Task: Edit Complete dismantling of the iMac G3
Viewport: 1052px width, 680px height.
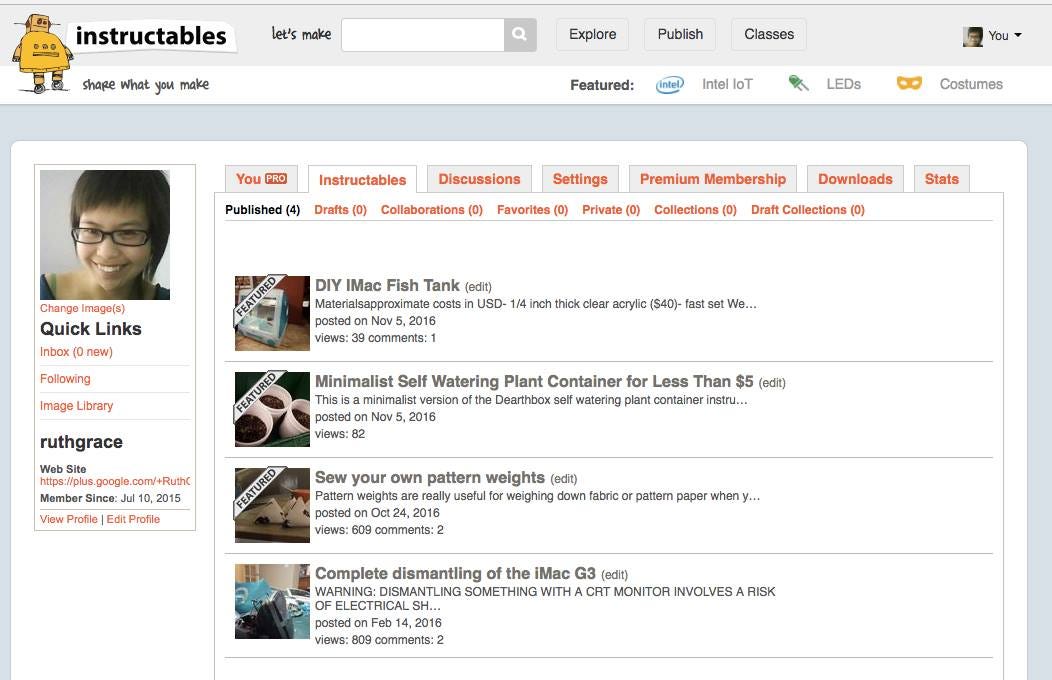Action: [615, 575]
